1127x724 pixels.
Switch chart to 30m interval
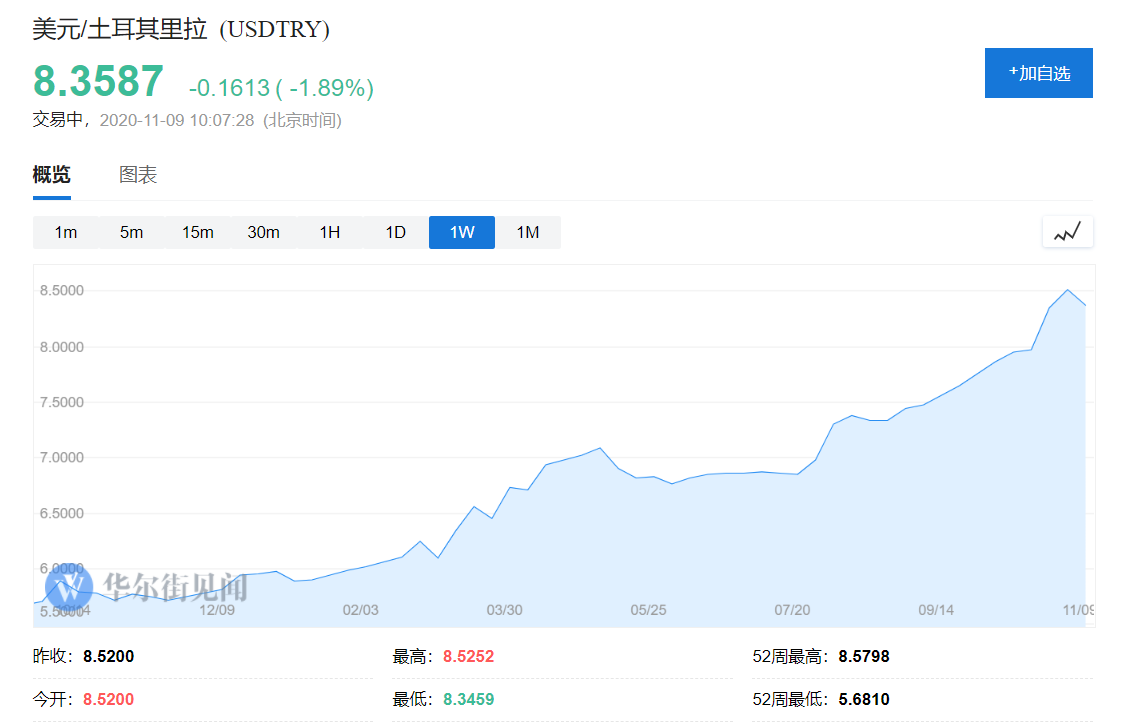[x=264, y=232]
